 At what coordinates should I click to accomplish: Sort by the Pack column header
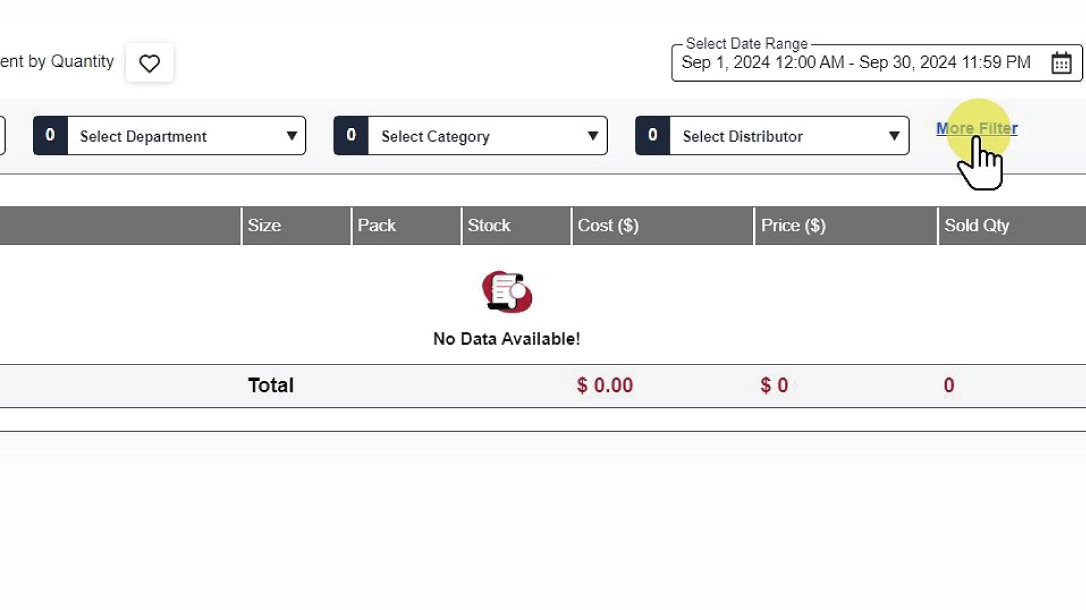tap(377, 225)
